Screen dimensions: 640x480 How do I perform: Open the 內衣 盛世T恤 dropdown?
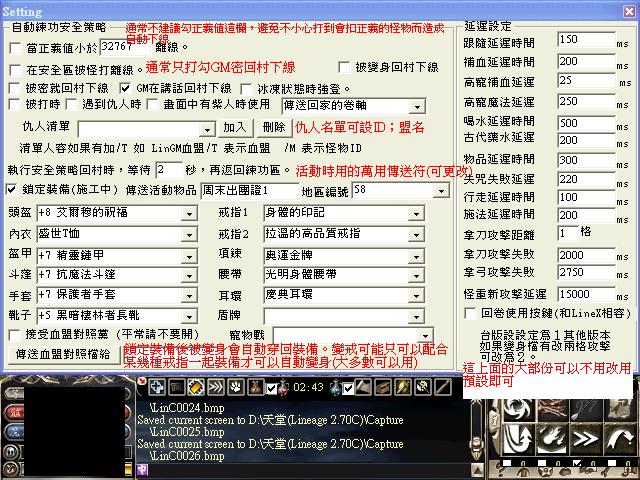click(x=189, y=235)
